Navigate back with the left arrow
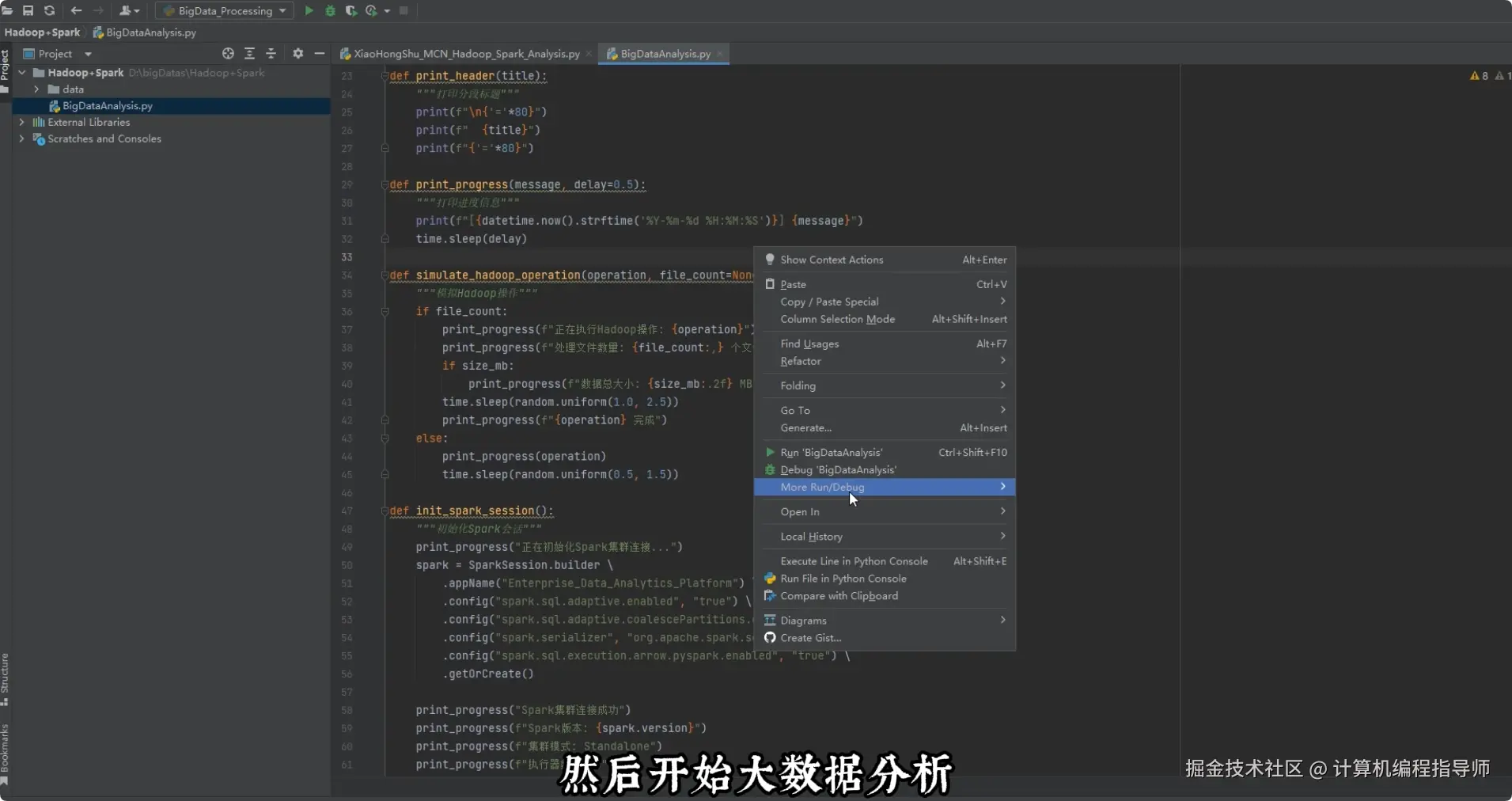 [76, 10]
